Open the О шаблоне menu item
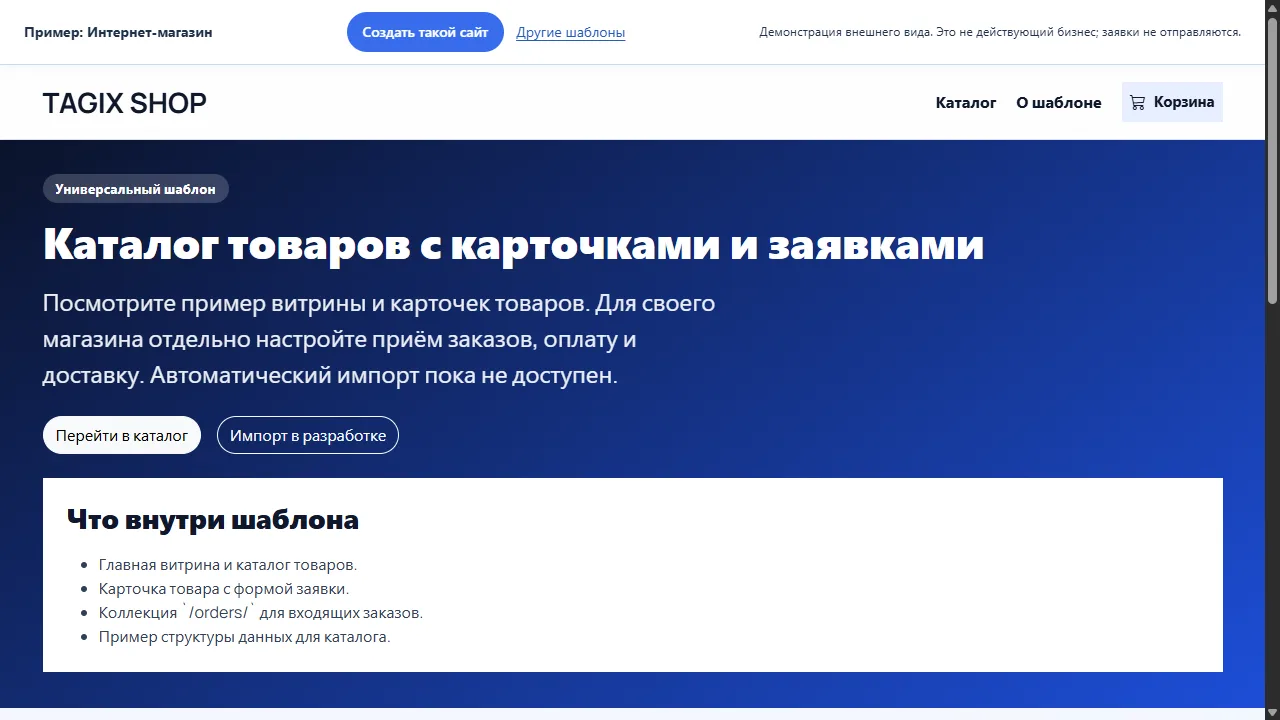 click(x=1059, y=102)
